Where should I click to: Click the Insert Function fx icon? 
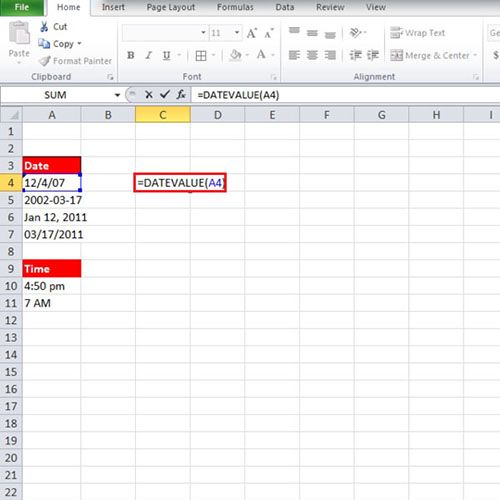coord(181,95)
